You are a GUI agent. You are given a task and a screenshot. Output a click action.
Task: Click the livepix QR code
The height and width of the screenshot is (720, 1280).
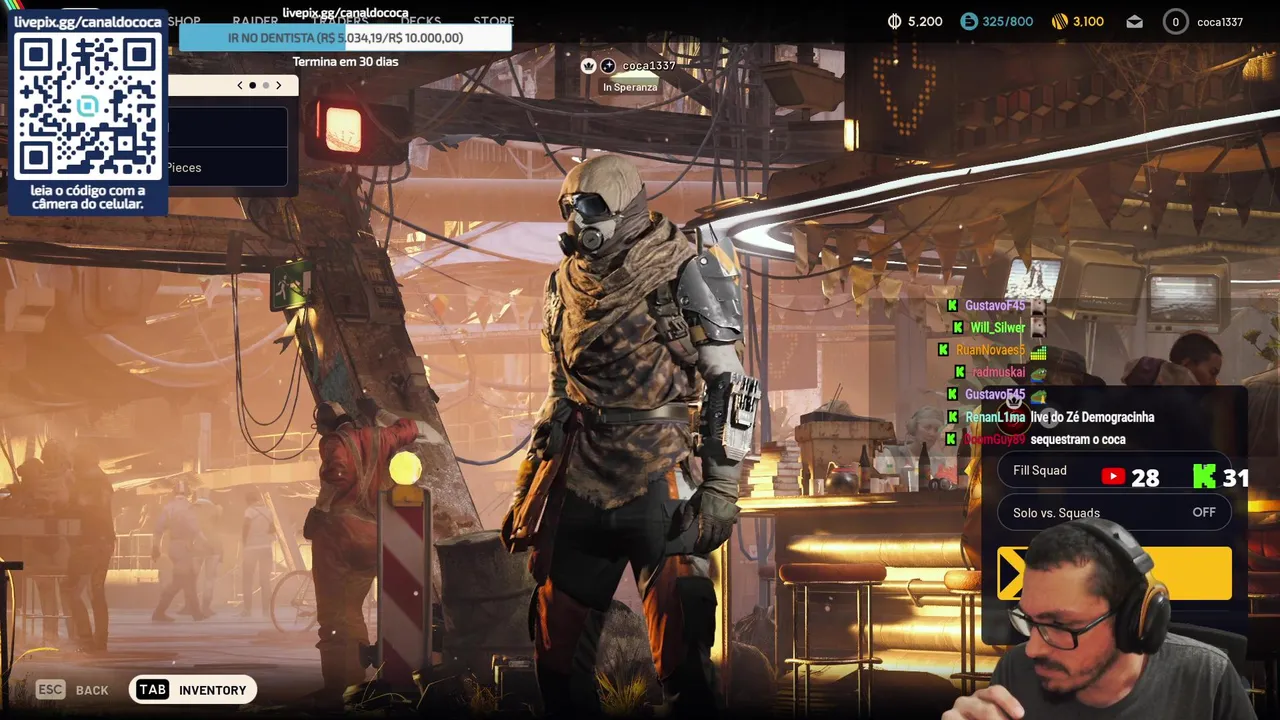[88, 106]
